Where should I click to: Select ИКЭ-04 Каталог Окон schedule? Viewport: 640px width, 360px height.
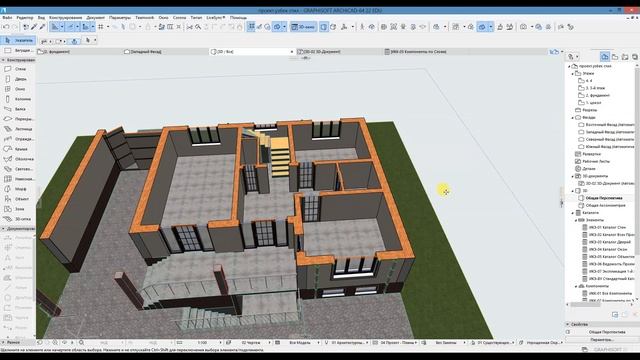608,249
